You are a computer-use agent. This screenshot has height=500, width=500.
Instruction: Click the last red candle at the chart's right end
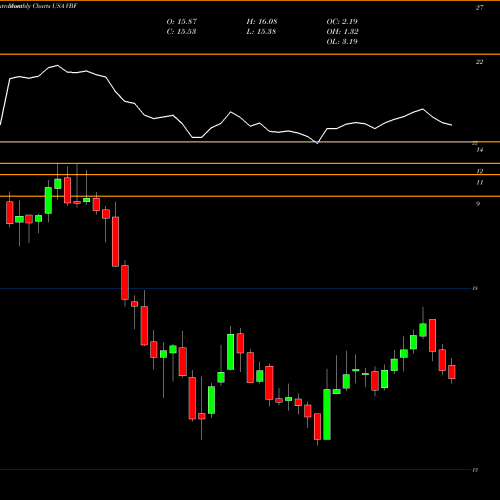(x=452, y=372)
